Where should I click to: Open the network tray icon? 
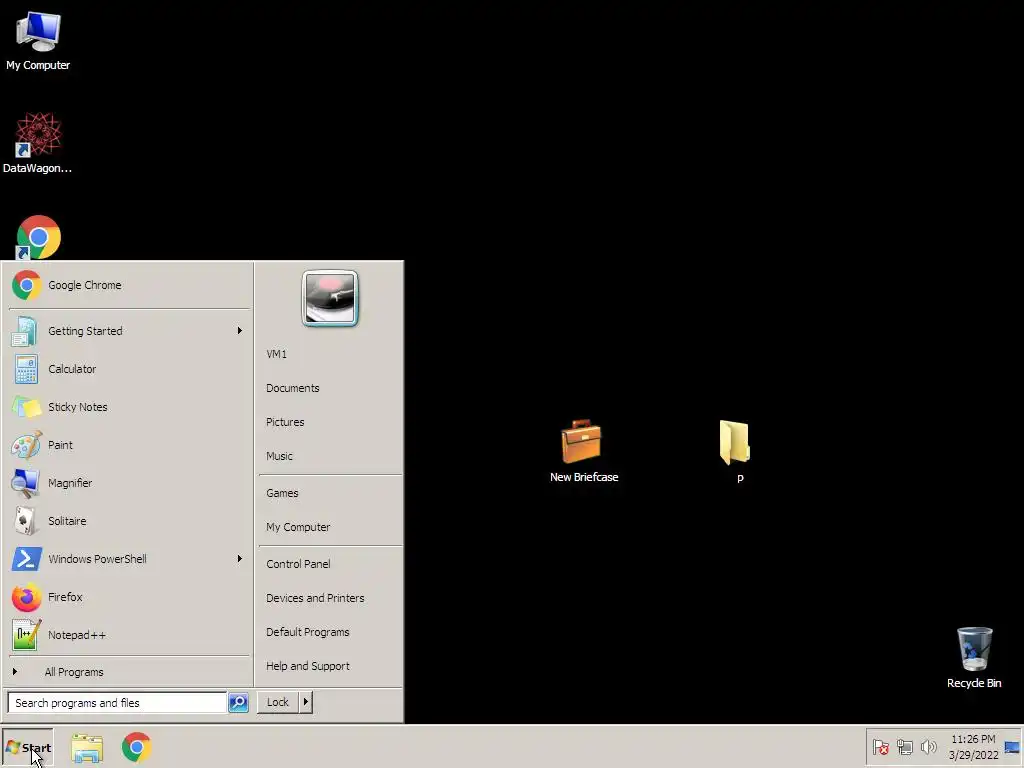point(904,747)
